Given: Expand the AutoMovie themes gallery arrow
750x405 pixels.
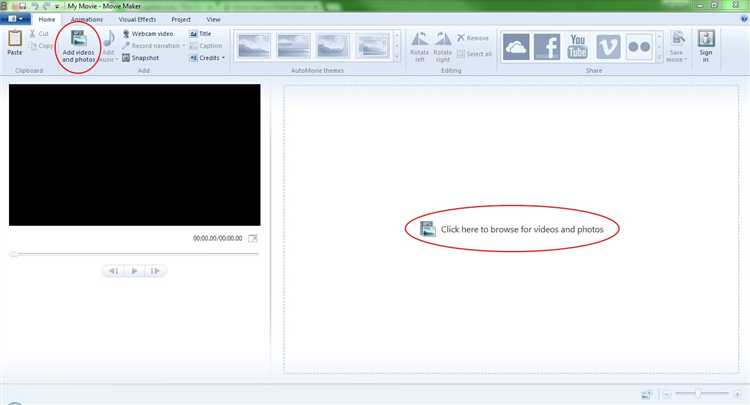Looking at the screenshot, I should coord(397,57).
